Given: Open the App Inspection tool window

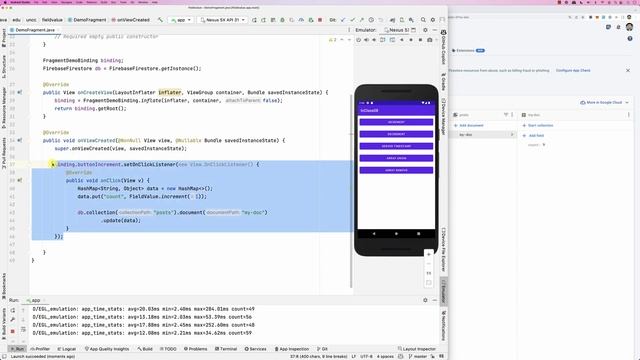Looking at the screenshot, I should coord(291,349).
